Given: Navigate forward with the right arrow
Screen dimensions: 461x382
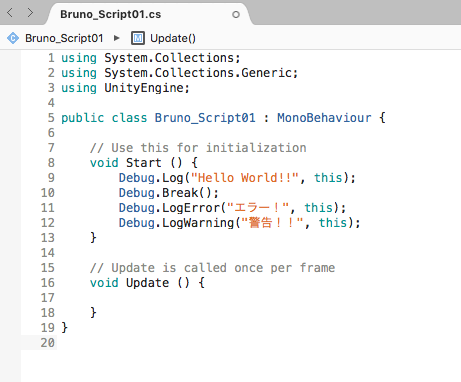Looking at the screenshot, I should coord(30,13).
